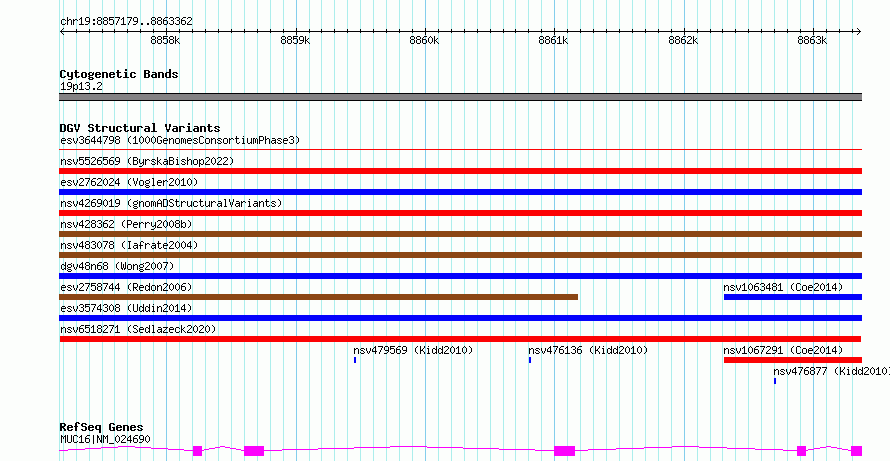Open variant nsv476877 (Kidd2010) label
Screen dimensions: 890x461
[x=832, y=371]
